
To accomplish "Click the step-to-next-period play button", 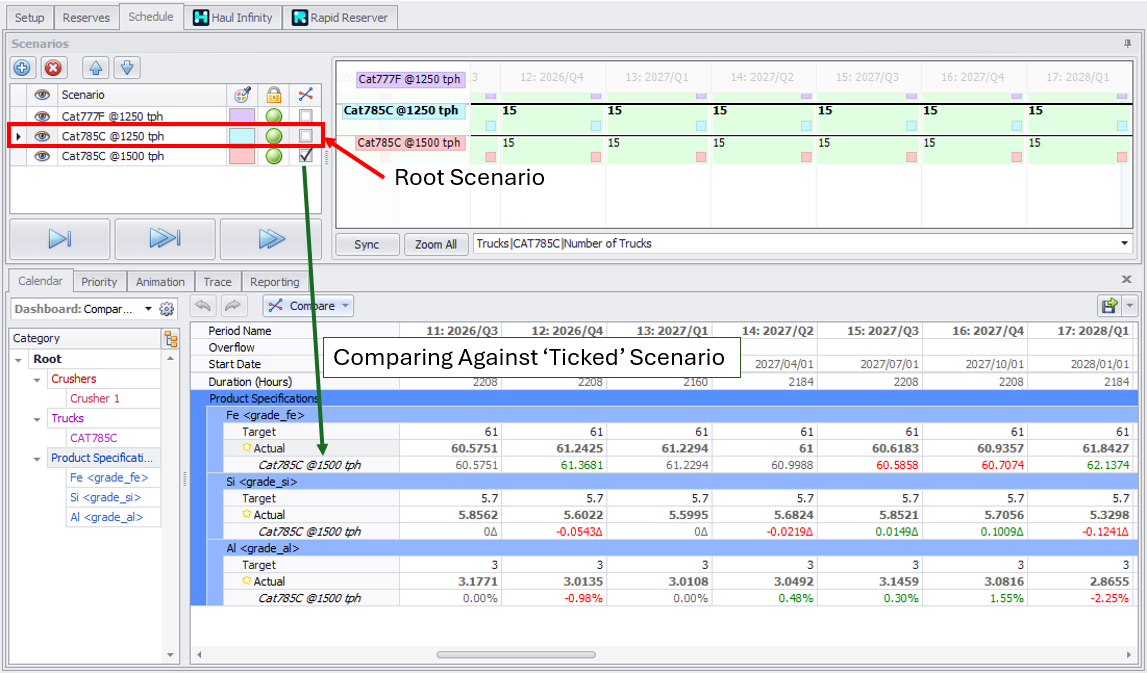I will [60, 239].
